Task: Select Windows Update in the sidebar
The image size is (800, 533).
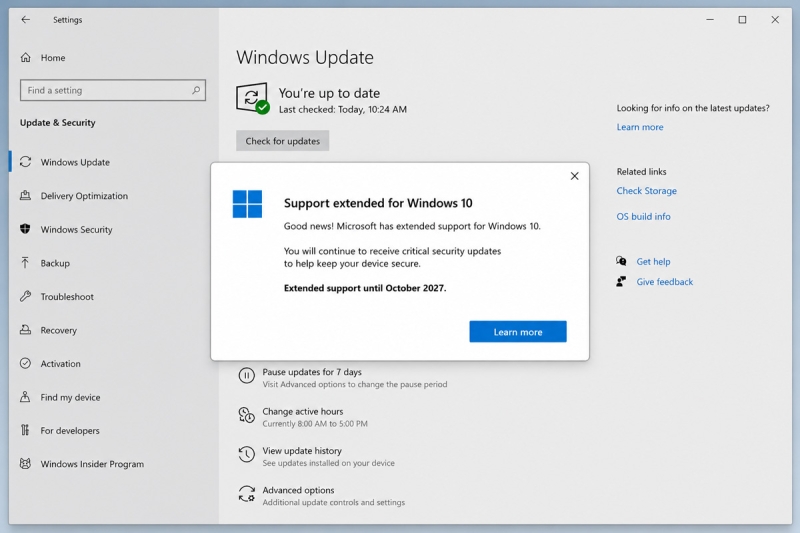Action: coord(75,162)
